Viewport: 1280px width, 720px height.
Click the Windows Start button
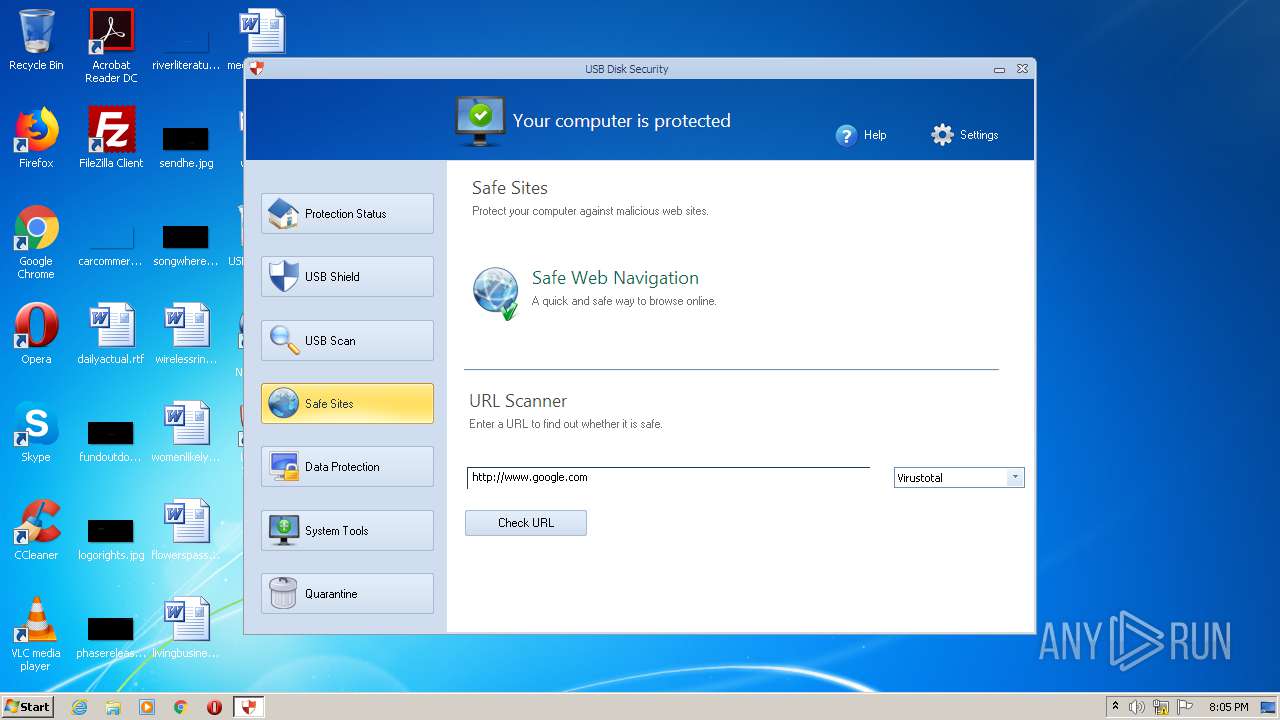[28, 706]
